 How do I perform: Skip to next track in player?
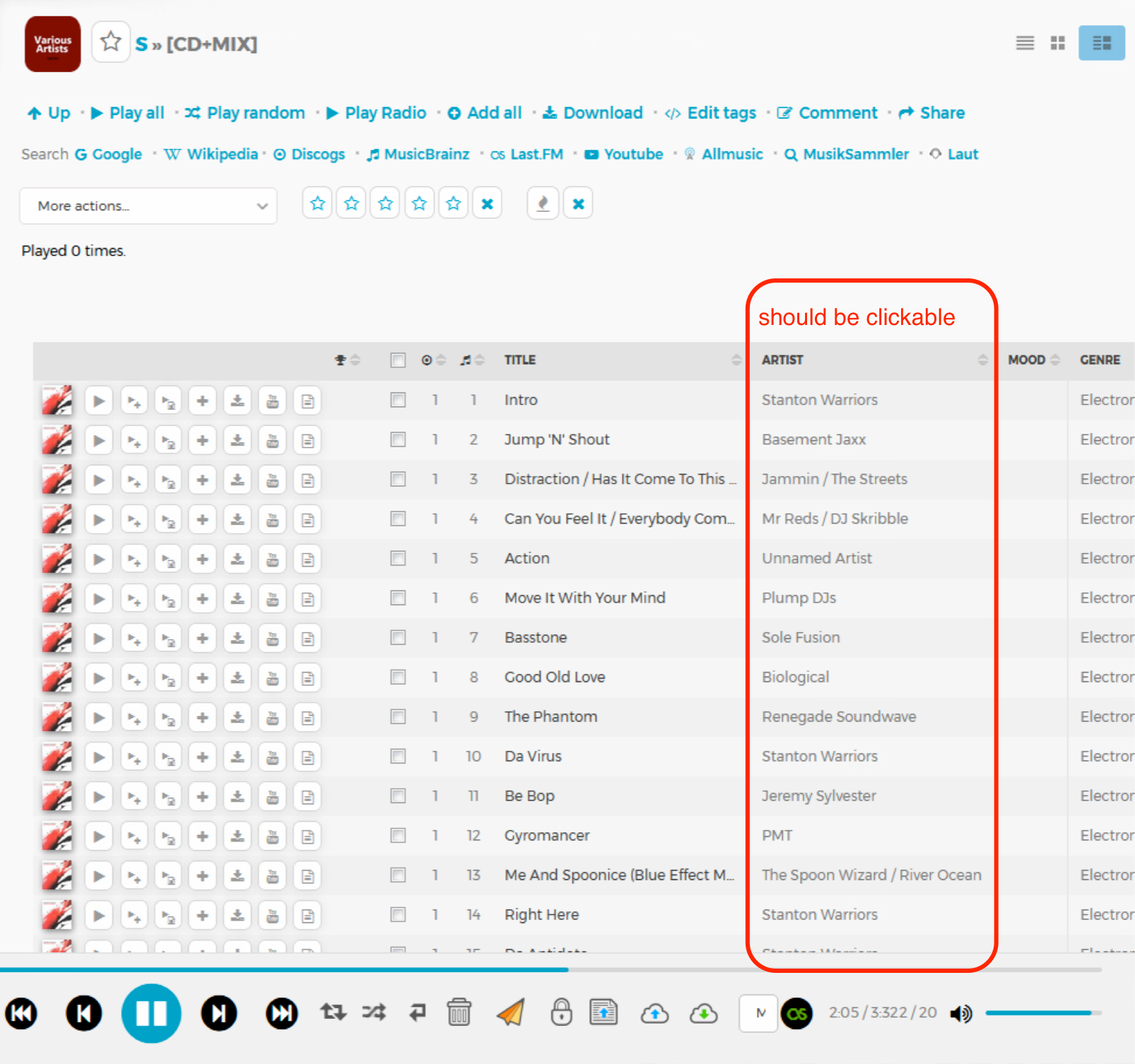coord(218,1013)
